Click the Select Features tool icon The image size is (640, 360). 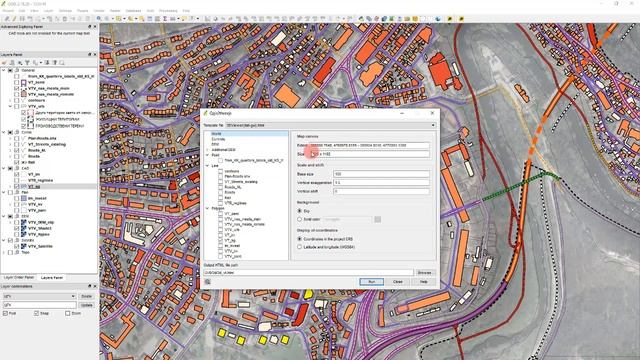pyautogui.click(x=119, y=19)
